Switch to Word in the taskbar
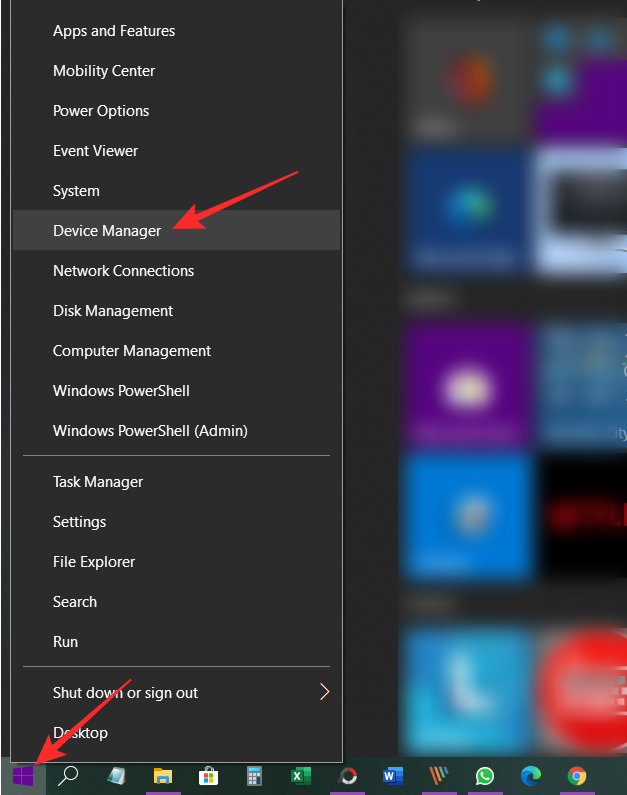The width and height of the screenshot is (627, 795). point(392,776)
